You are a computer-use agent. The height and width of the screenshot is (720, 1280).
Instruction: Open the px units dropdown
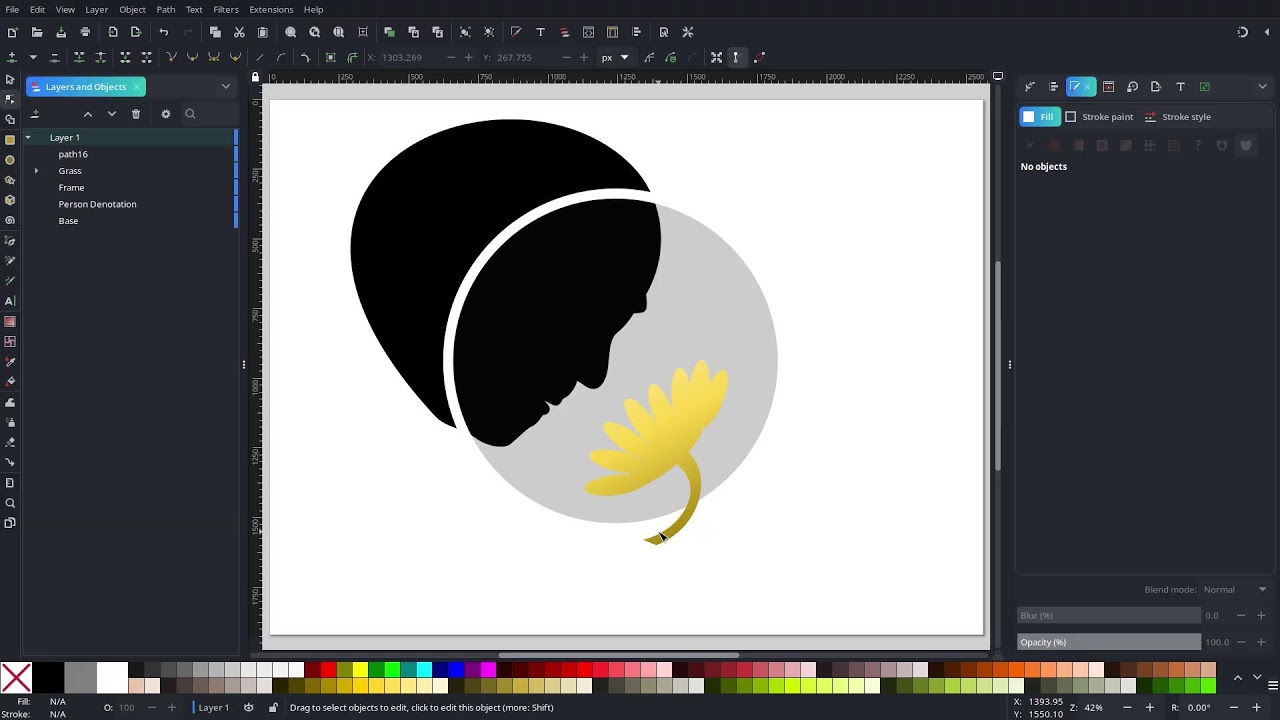pos(615,57)
